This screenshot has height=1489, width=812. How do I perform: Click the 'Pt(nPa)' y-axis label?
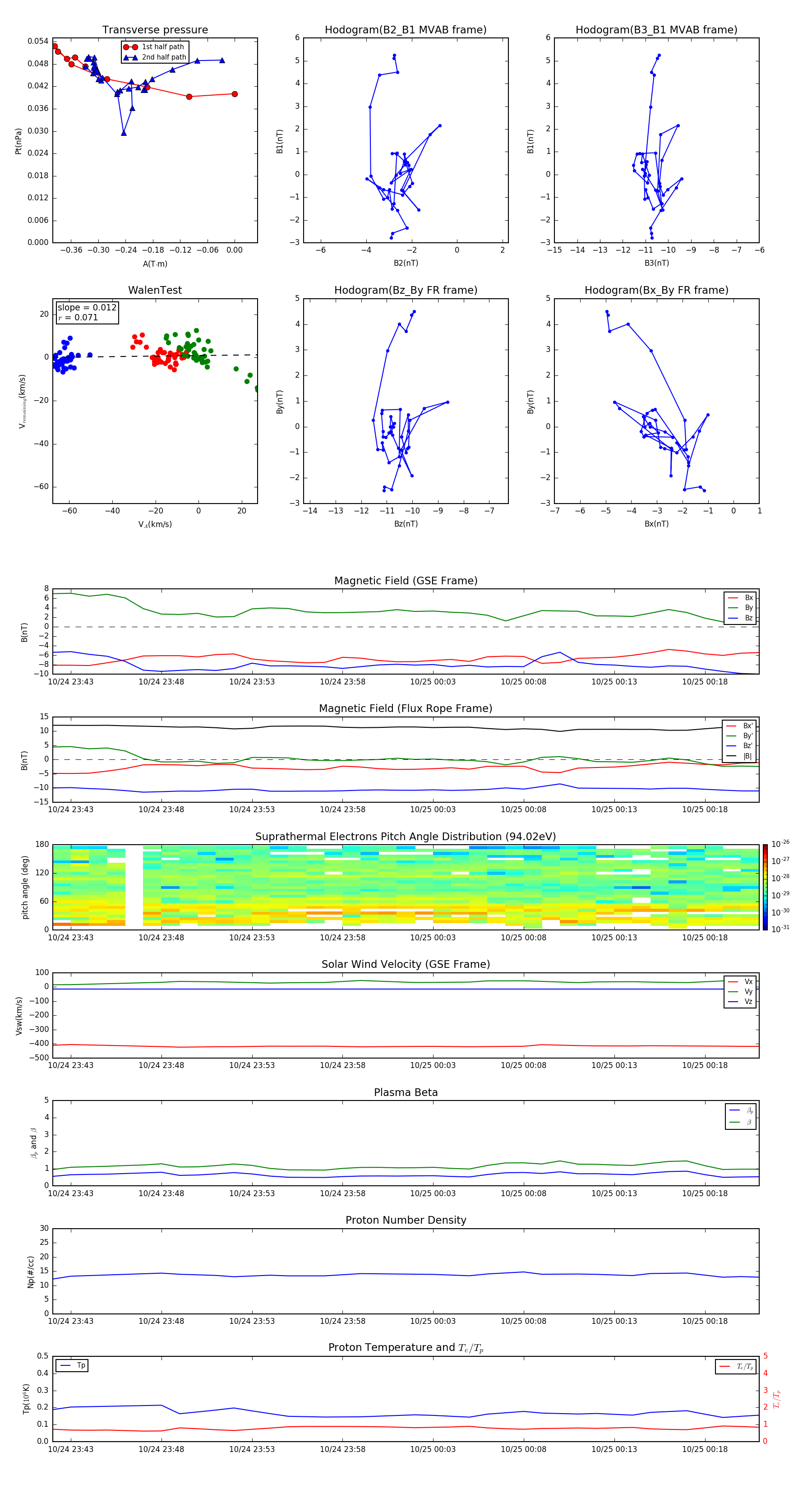pos(18,141)
